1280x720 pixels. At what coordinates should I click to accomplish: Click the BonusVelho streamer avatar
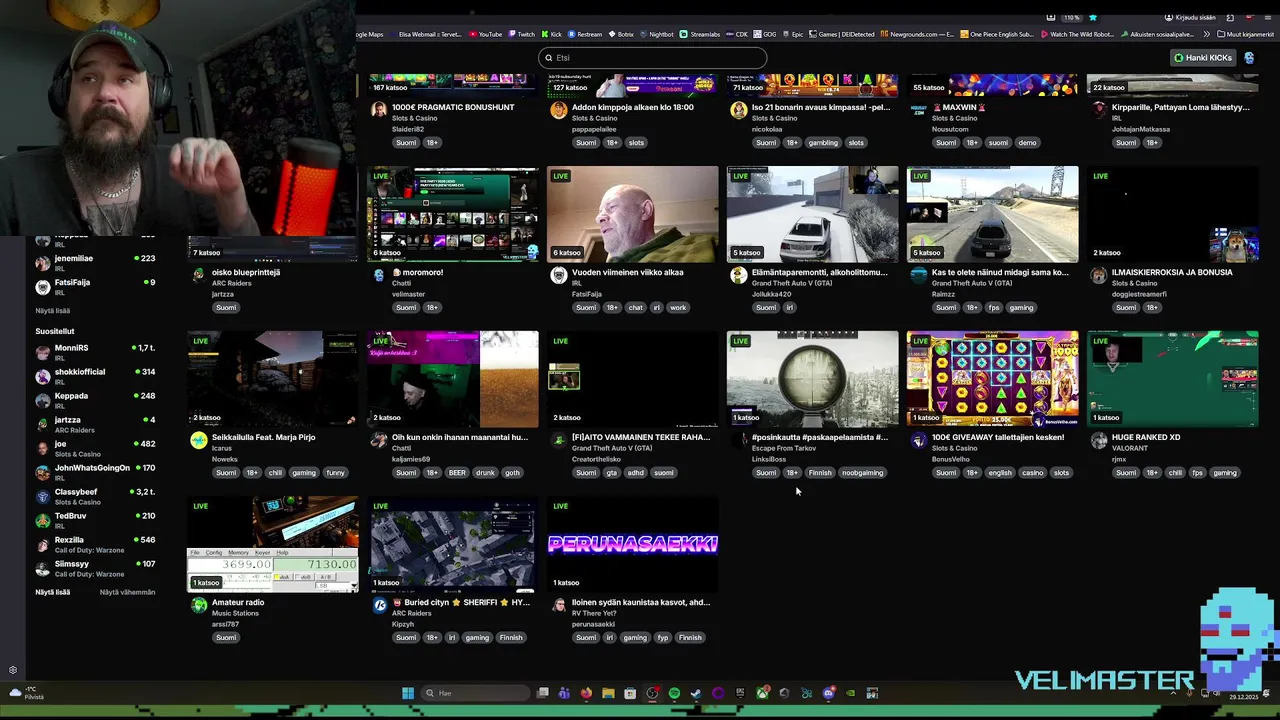coord(919,440)
